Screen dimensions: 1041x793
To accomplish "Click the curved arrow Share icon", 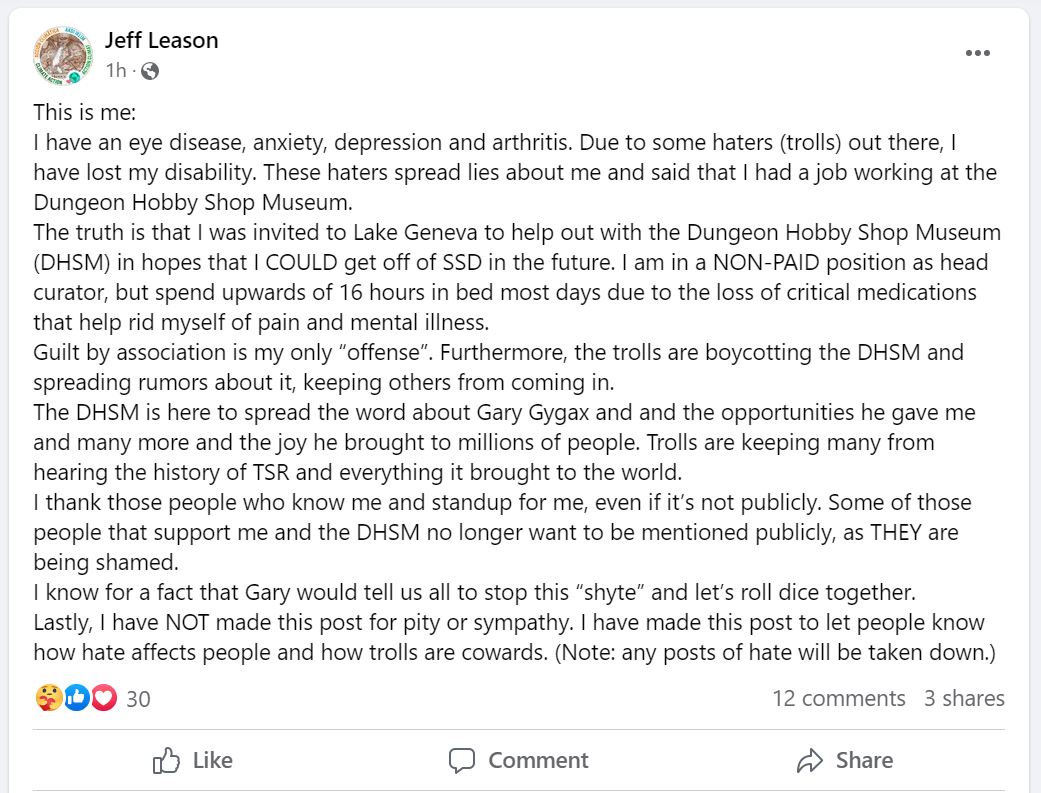I will [809, 761].
